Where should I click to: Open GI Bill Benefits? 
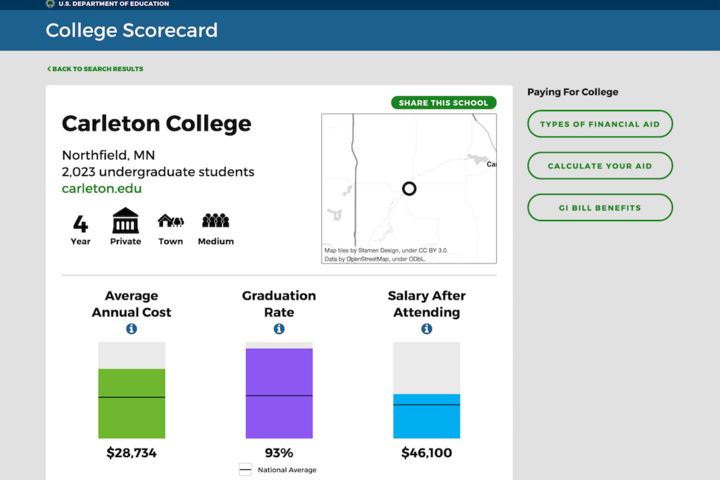click(x=600, y=208)
